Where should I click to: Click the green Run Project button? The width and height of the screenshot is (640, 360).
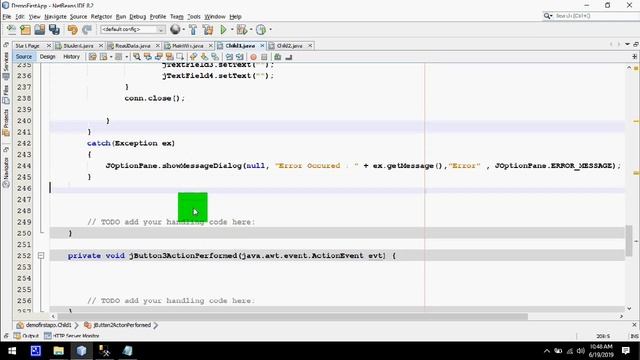pyautogui.click(x=223, y=29)
